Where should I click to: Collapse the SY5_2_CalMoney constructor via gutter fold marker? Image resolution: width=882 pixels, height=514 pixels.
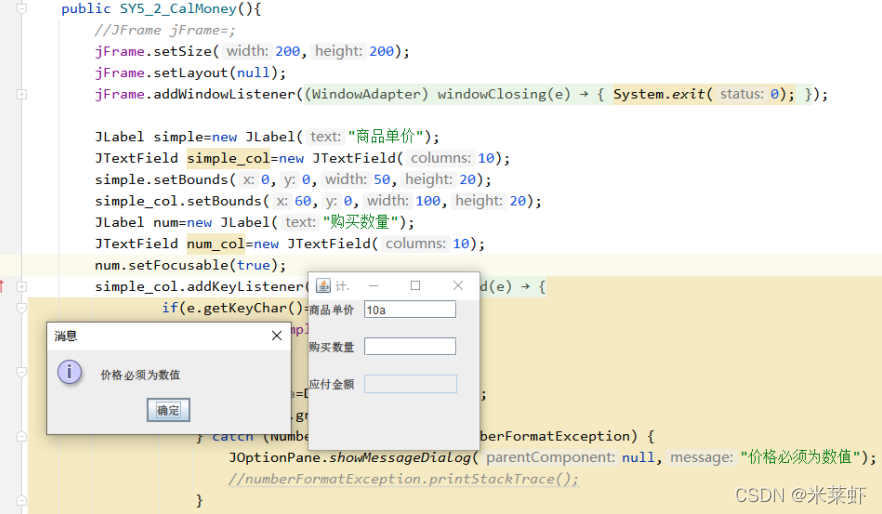click(21, 9)
